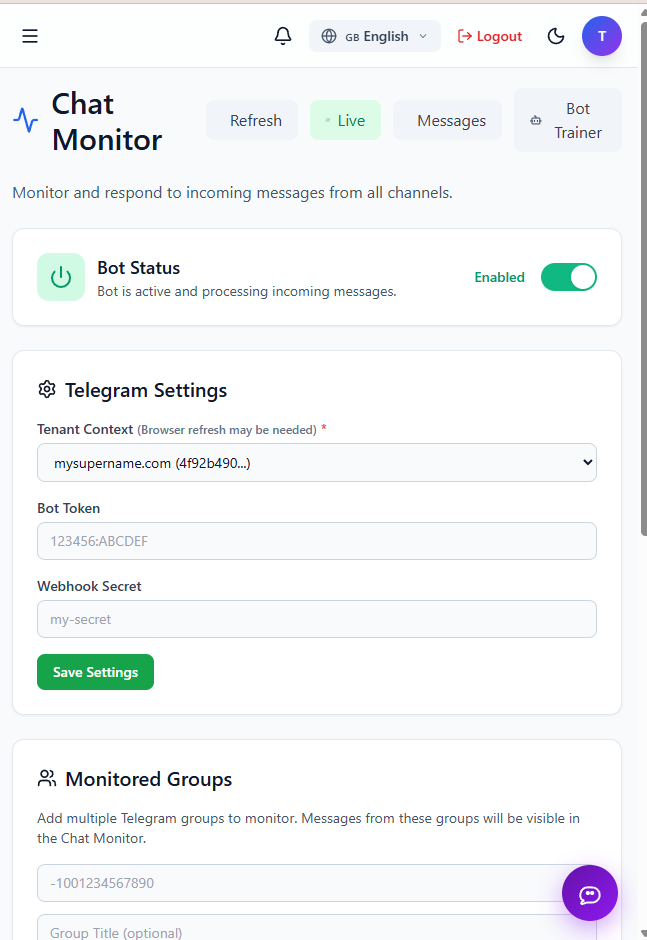Click the green Save Settings button
The image size is (647, 940).
tap(95, 672)
